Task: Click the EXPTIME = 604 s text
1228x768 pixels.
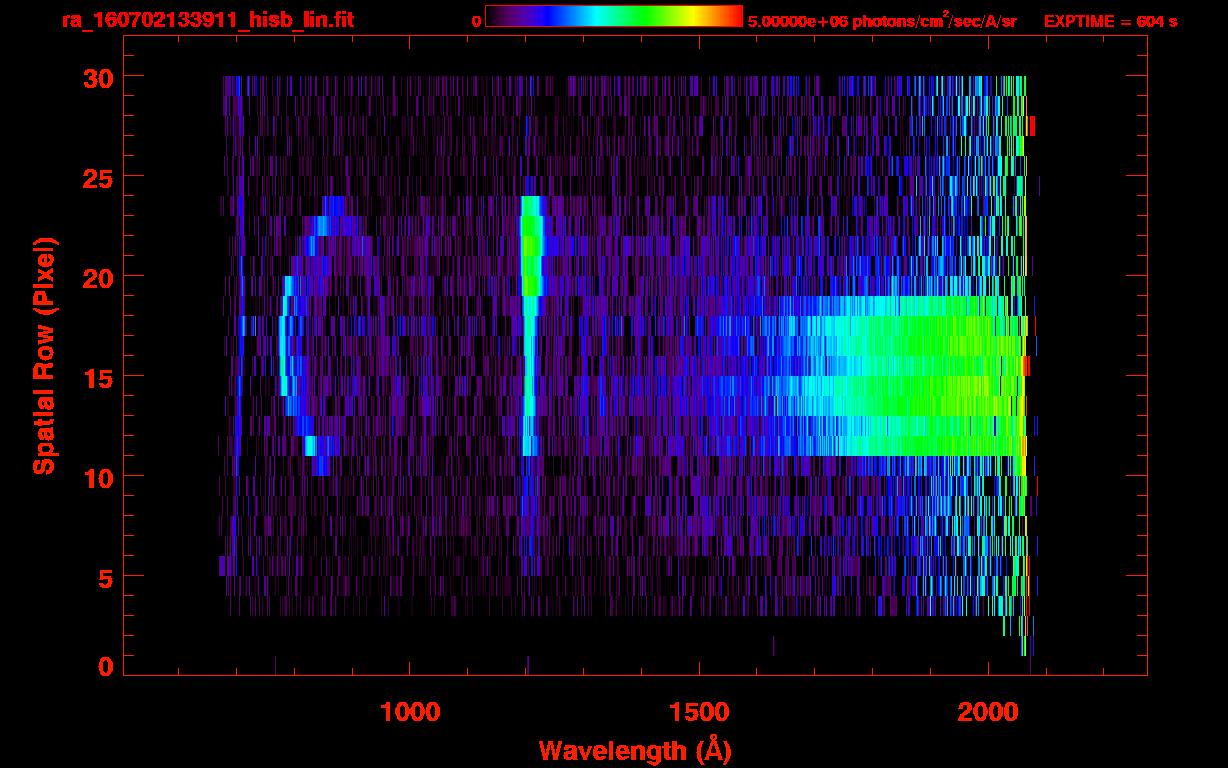Action: [1110, 21]
